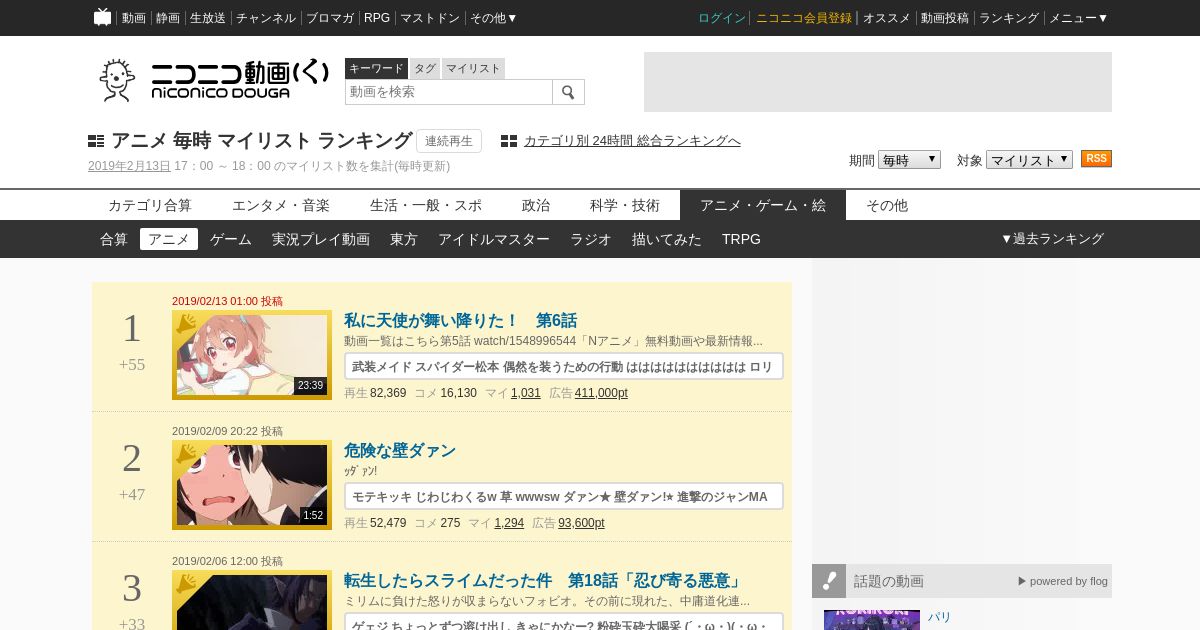Click the 動画投稿 link
The image size is (1200, 630).
pyautogui.click(x=945, y=18)
